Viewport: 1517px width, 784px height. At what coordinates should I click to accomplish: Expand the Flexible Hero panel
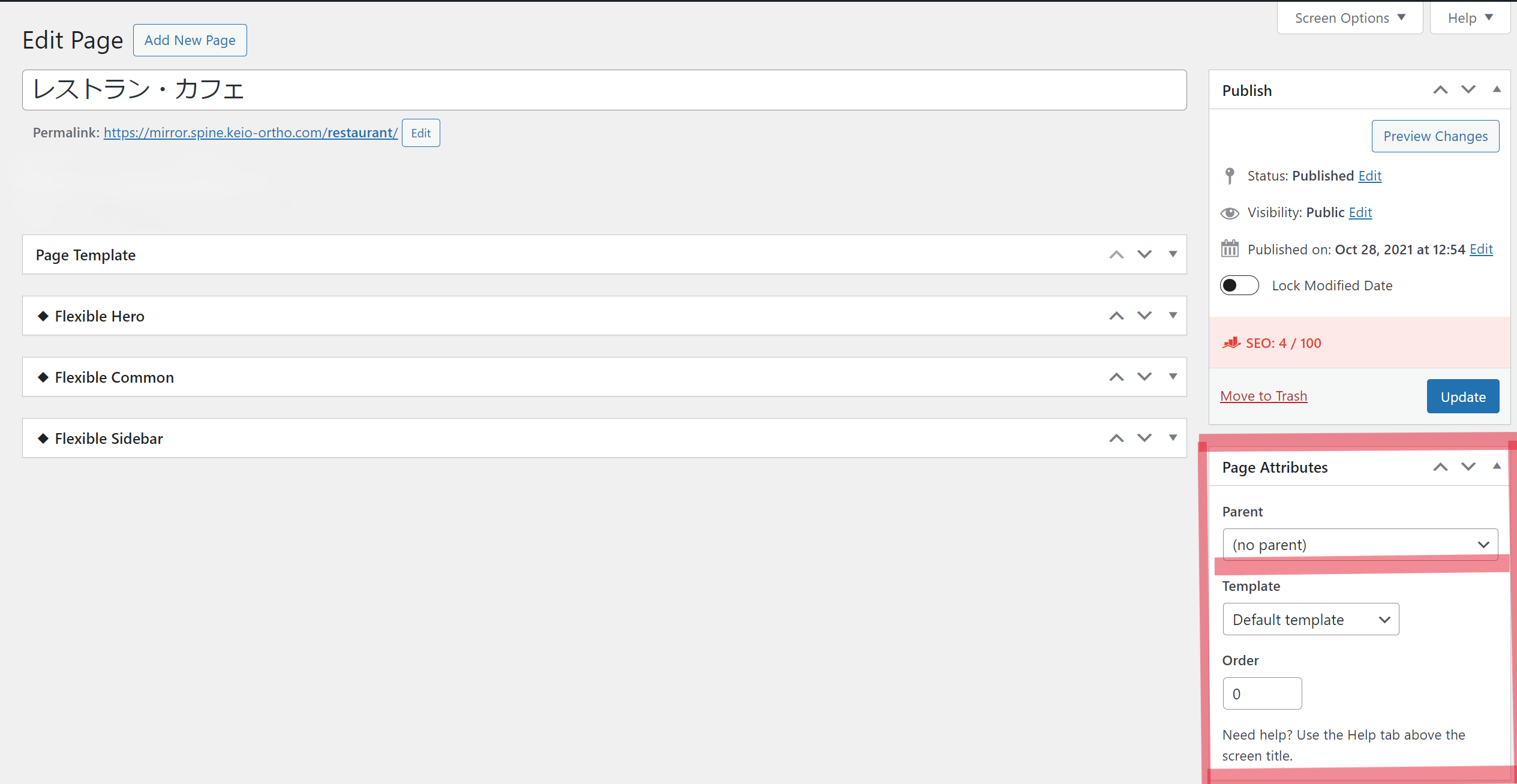tap(1173, 316)
